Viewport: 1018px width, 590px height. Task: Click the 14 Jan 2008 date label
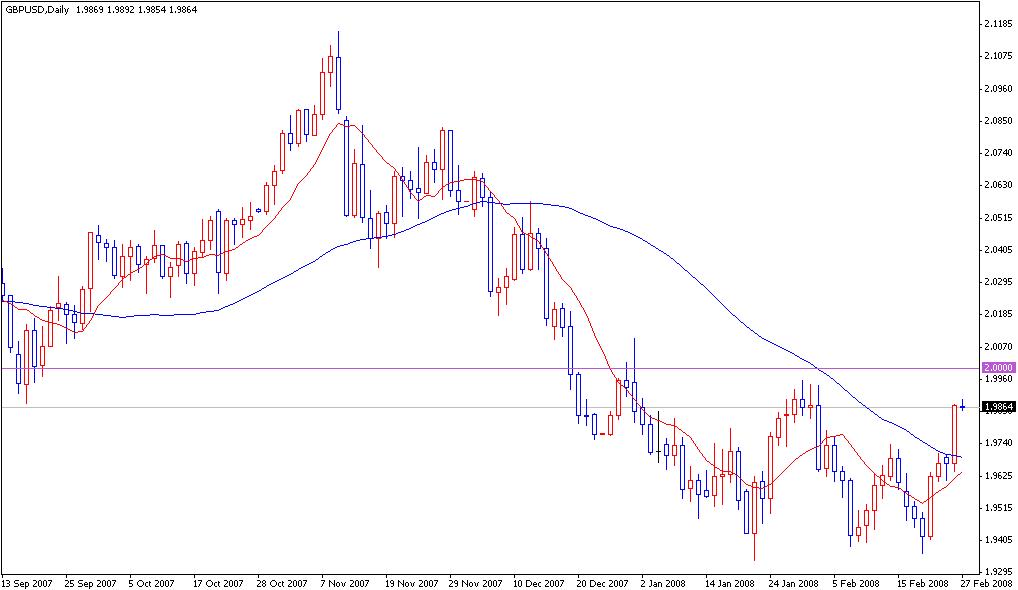point(730,584)
